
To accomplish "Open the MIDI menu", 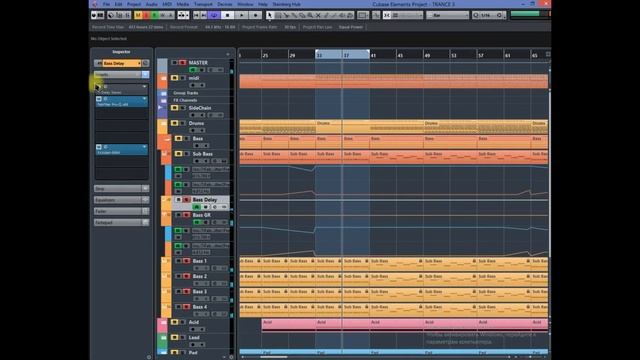I will pyautogui.click(x=167, y=4).
